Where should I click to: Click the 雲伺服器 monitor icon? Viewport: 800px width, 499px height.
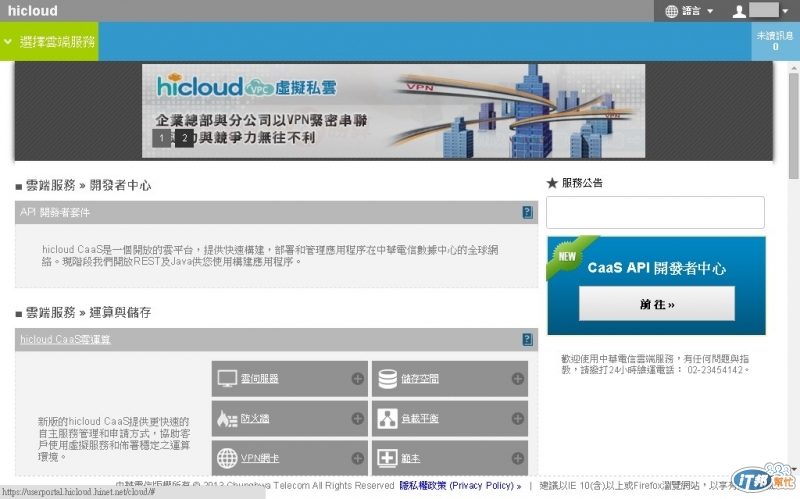tap(227, 379)
